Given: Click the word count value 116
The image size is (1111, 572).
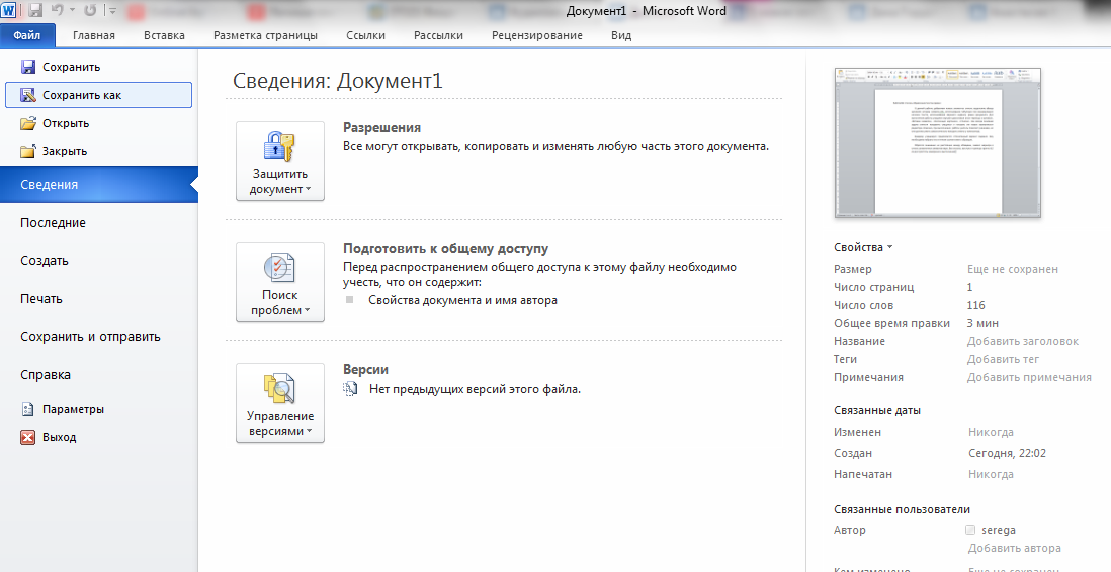Looking at the screenshot, I should pos(976,305).
